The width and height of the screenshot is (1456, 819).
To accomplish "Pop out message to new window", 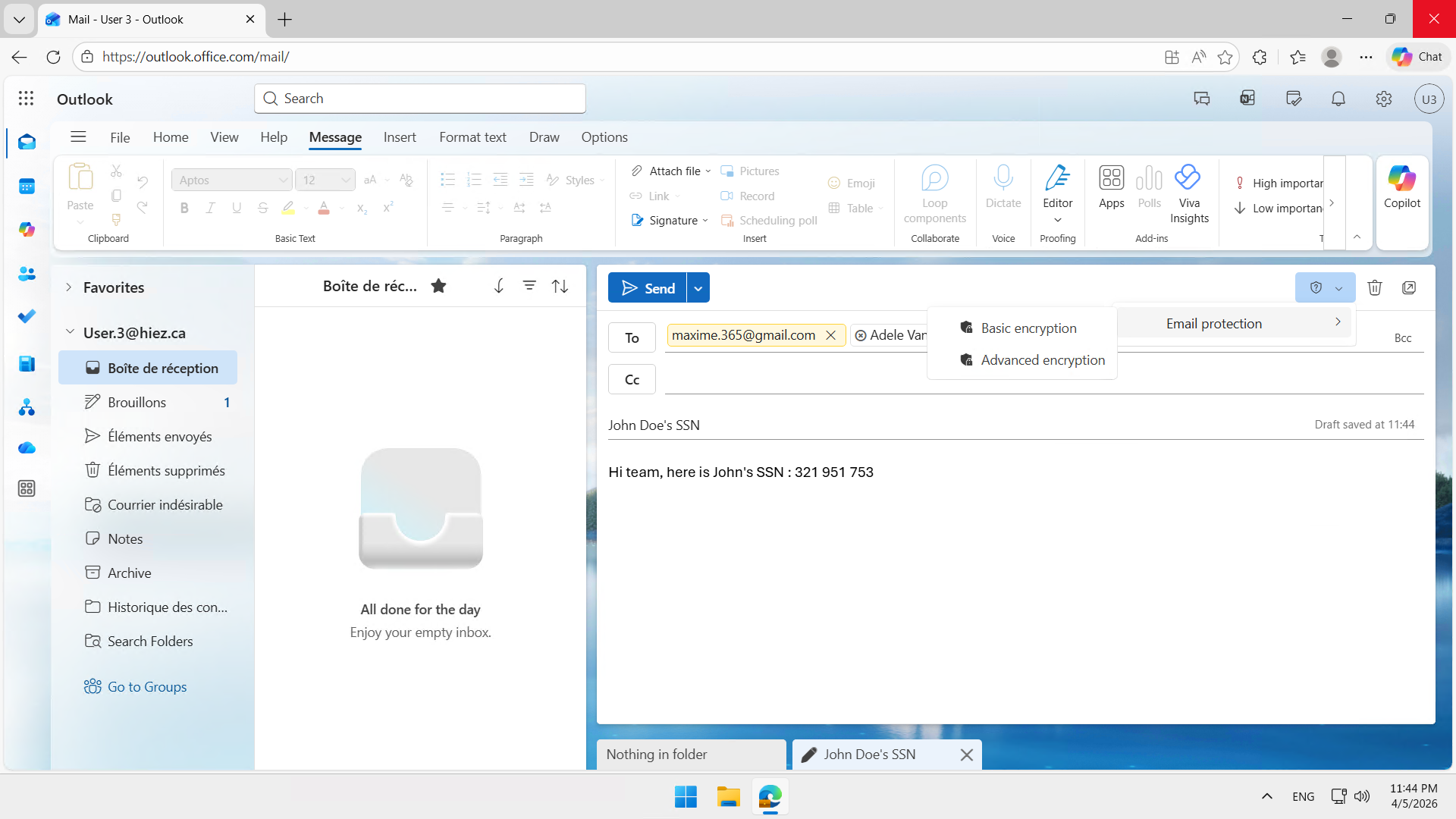I will coord(1409,288).
